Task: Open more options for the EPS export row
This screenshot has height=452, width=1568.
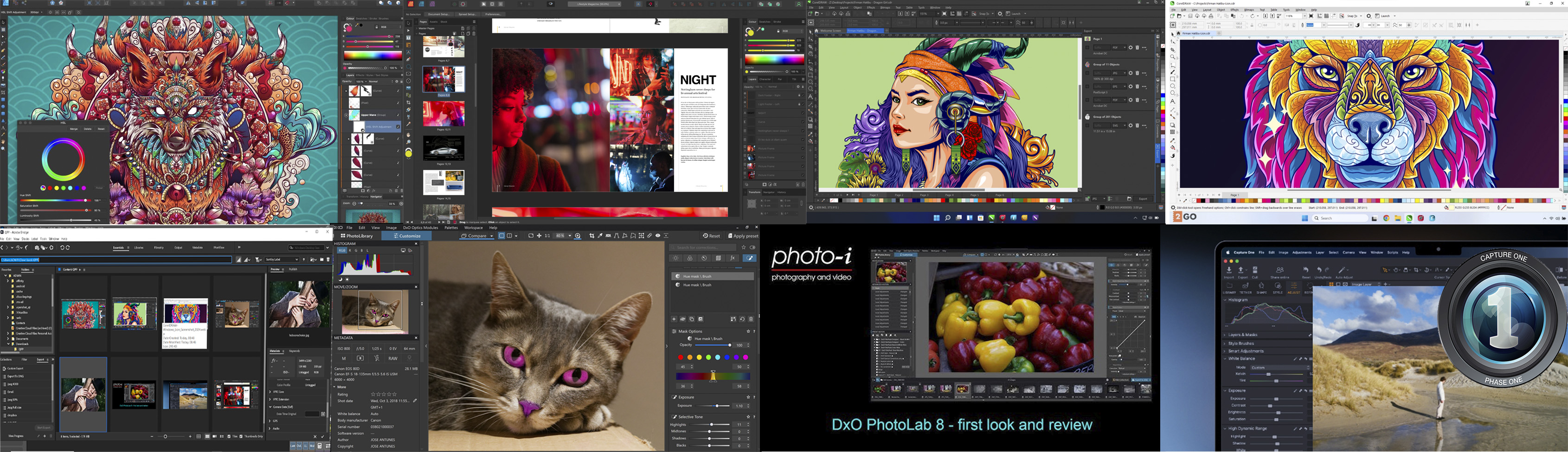Action: (x=1144, y=86)
